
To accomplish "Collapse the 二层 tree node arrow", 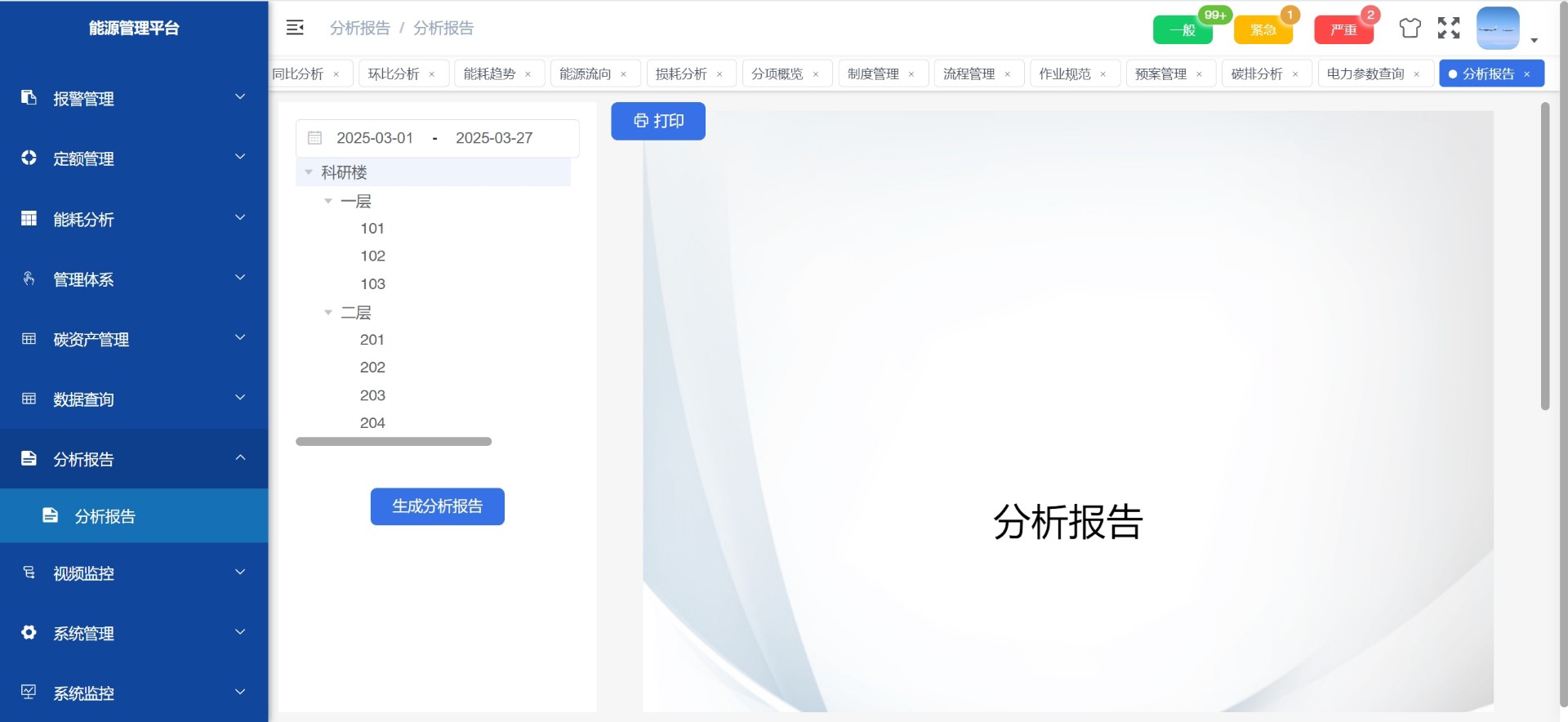I will [x=328, y=313].
